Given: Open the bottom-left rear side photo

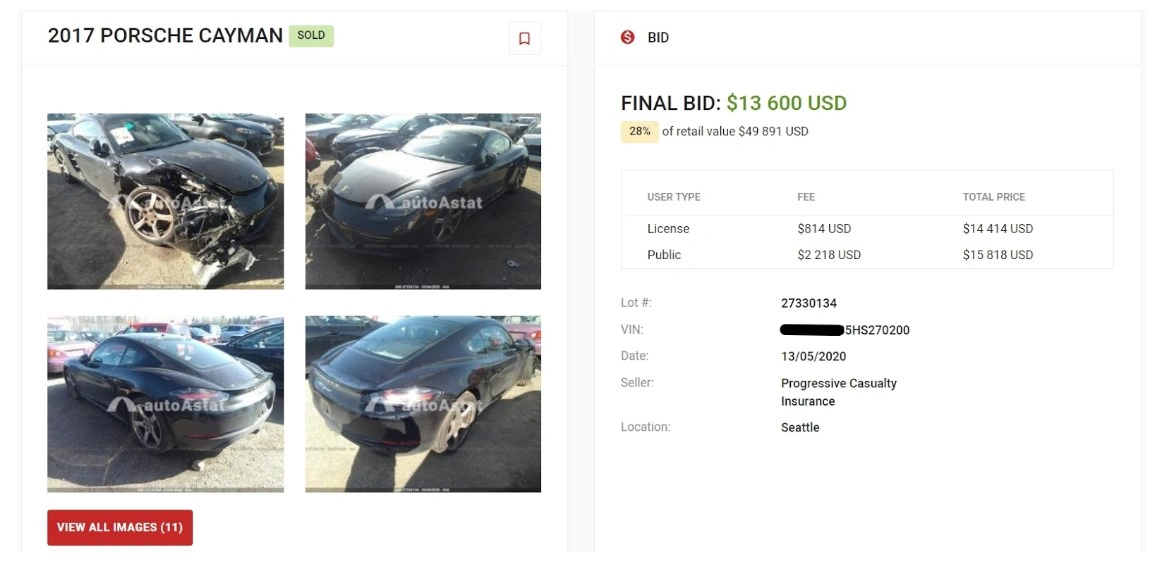Looking at the screenshot, I should (165, 404).
